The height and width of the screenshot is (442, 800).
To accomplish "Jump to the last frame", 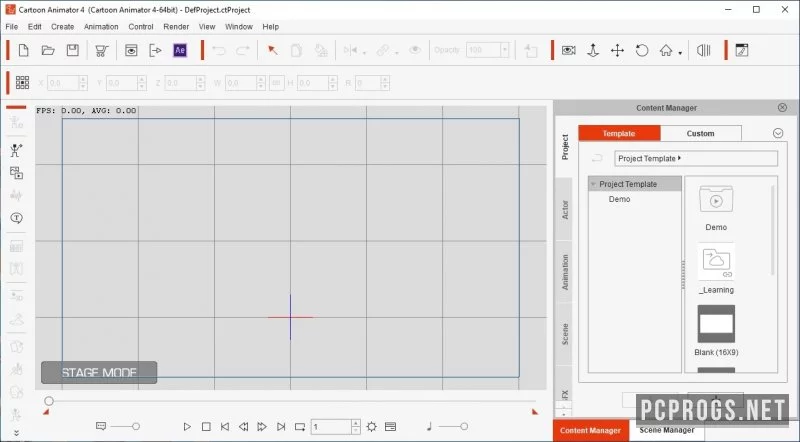I will coord(281,427).
